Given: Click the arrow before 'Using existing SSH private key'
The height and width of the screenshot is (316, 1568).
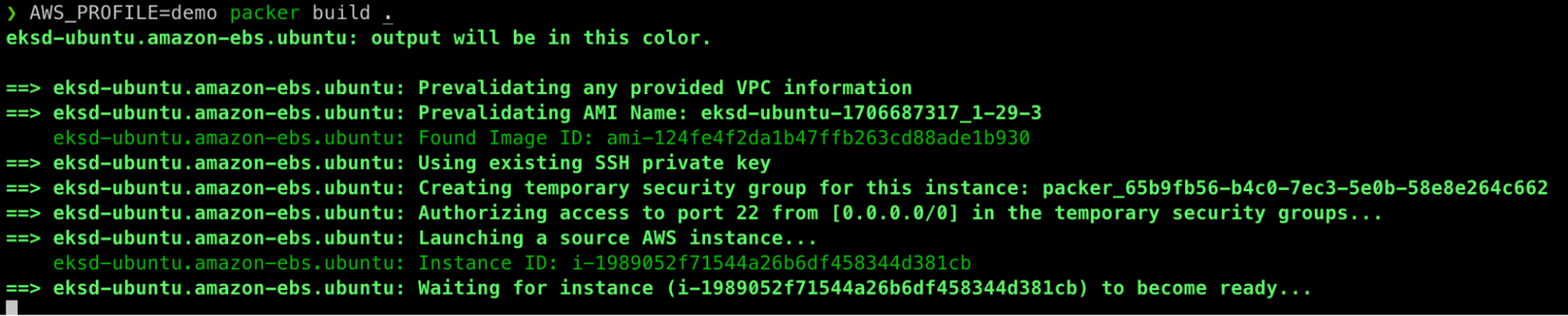Looking at the screenshot, I should 24,163.
